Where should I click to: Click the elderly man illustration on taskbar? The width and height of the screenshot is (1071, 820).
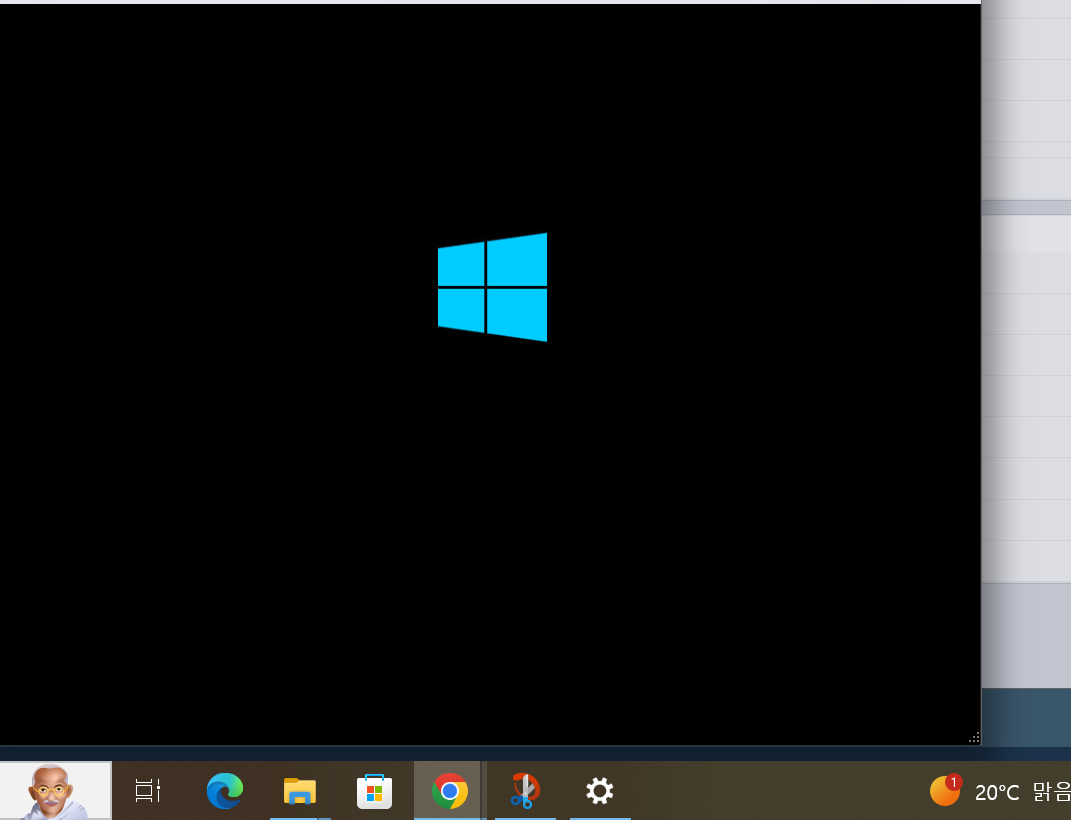55,791
